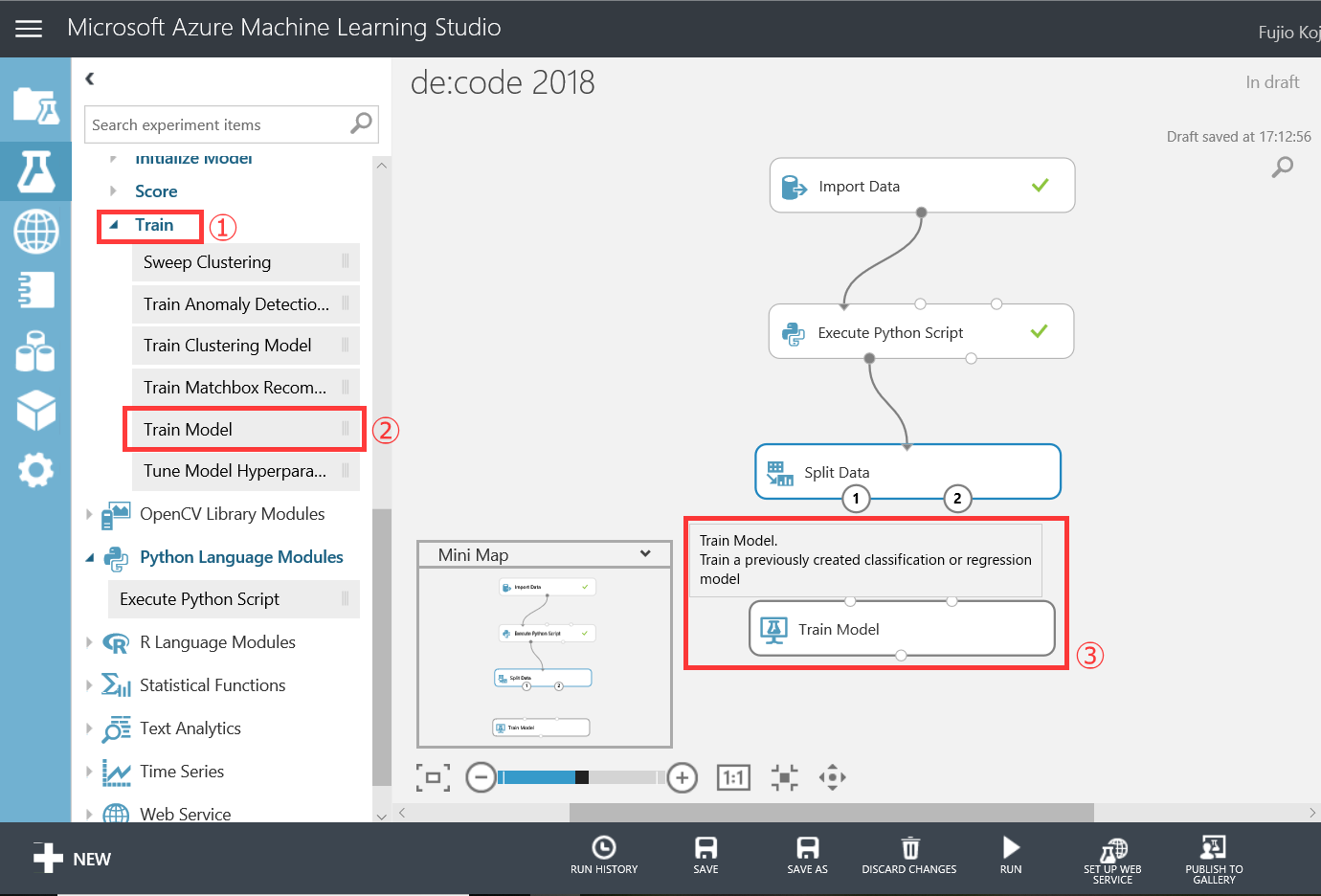Click the canvas horizontal scrollbar
This screenshot has height=896, width=1321.
click(831, 813)
